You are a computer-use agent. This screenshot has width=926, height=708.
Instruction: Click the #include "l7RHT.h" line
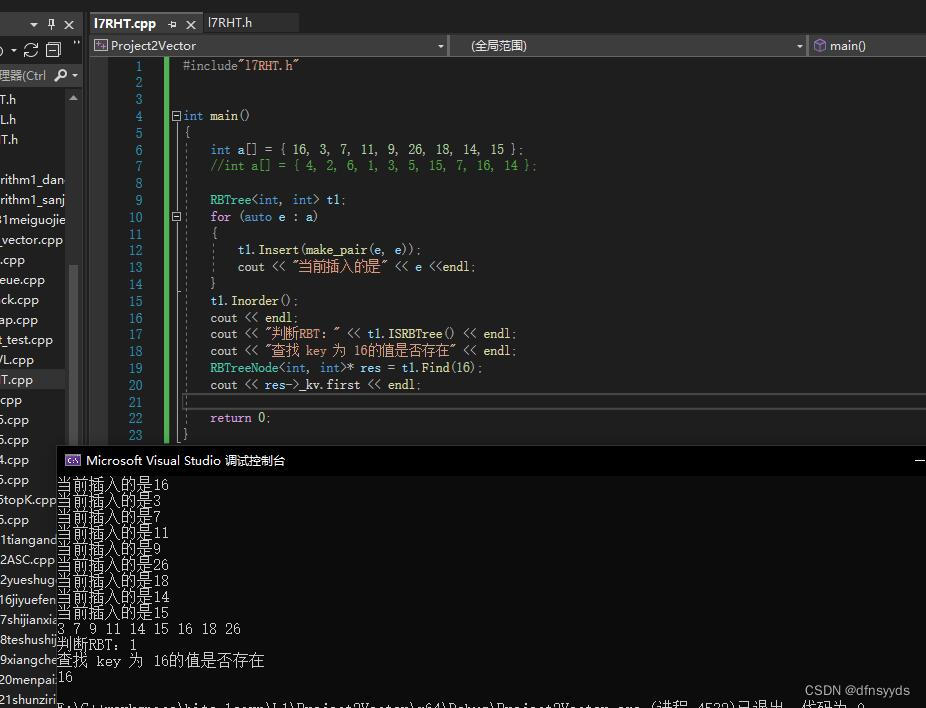[x=240, y=66]
